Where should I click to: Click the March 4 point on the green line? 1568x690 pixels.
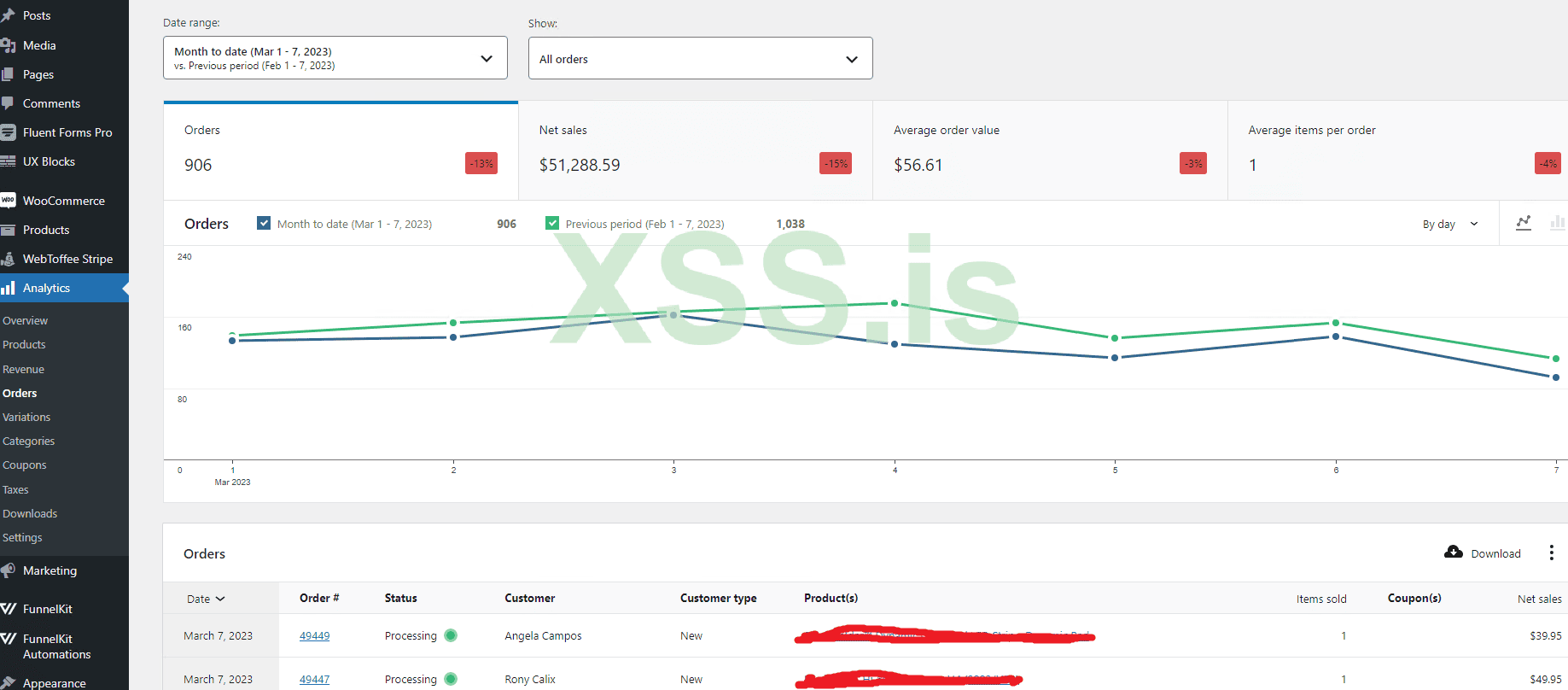pos(895,303)
